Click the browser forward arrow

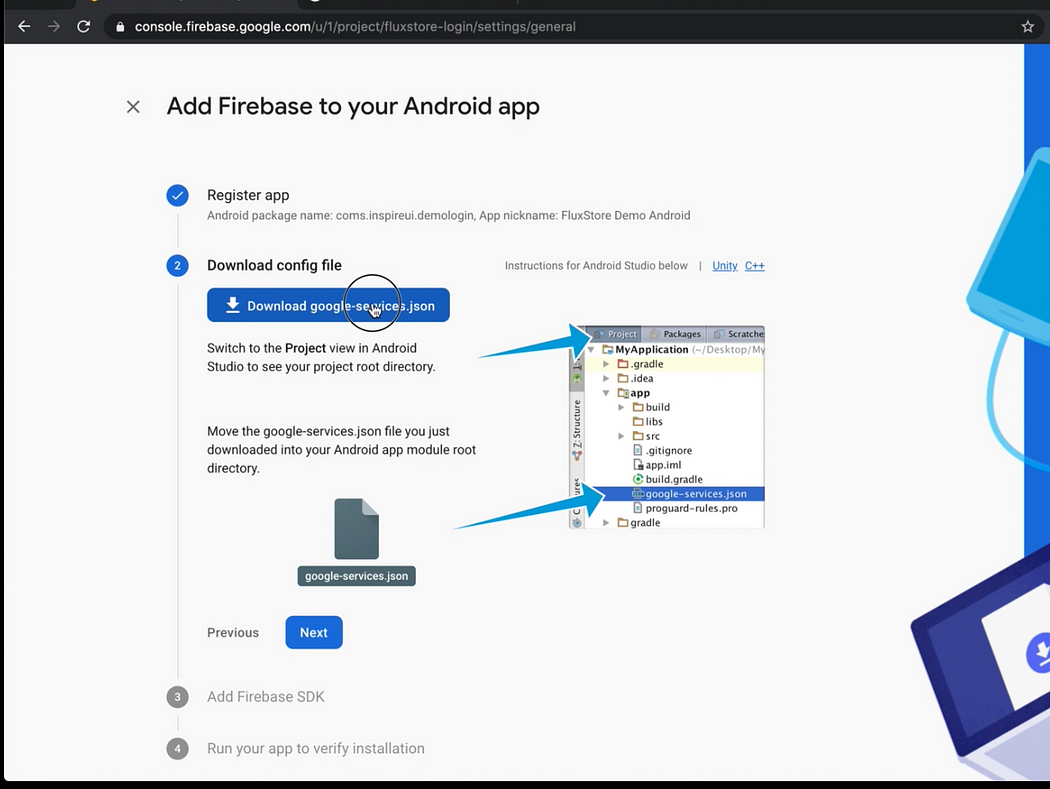tap(53, 27)
